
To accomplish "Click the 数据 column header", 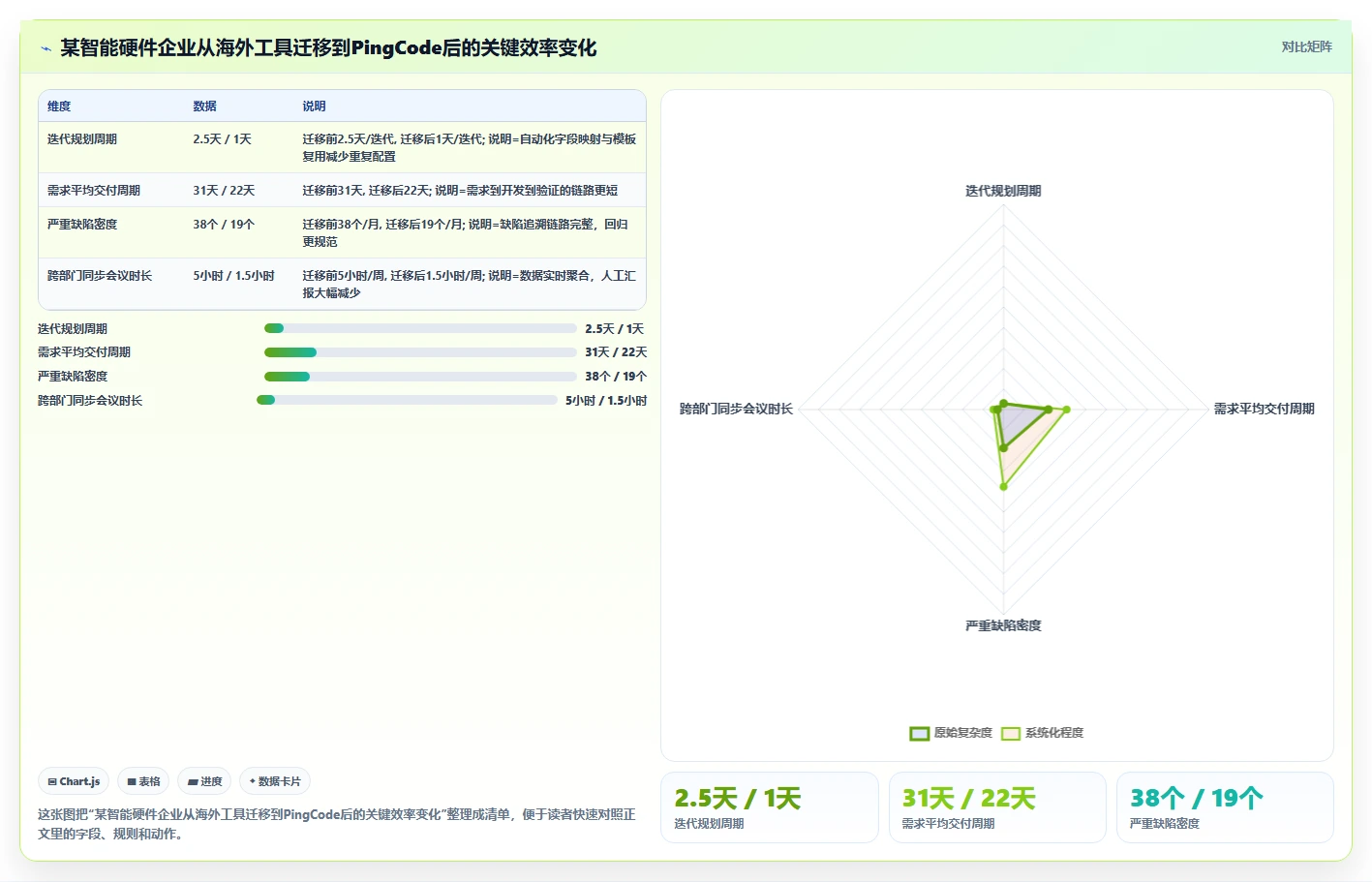I will coord(204,106).
